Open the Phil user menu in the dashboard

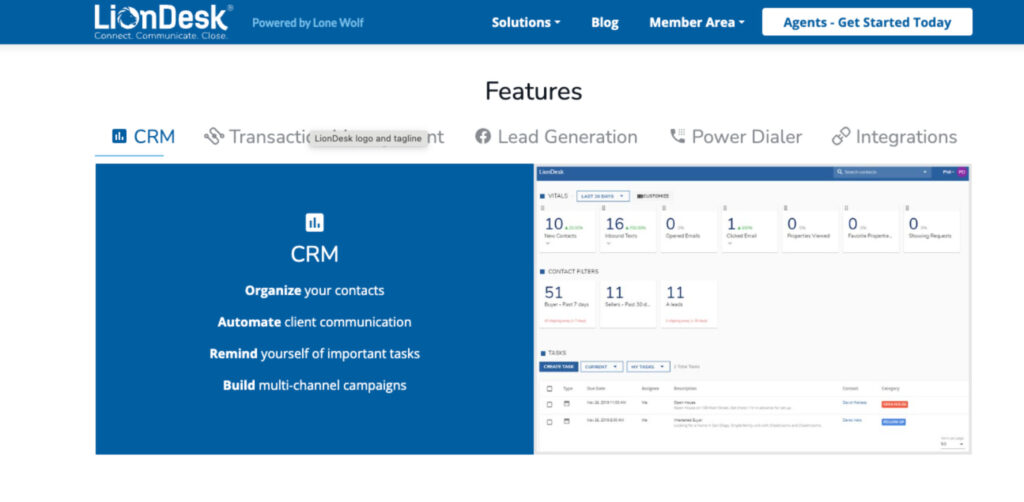pyautogui.click(x=948, y=172)
